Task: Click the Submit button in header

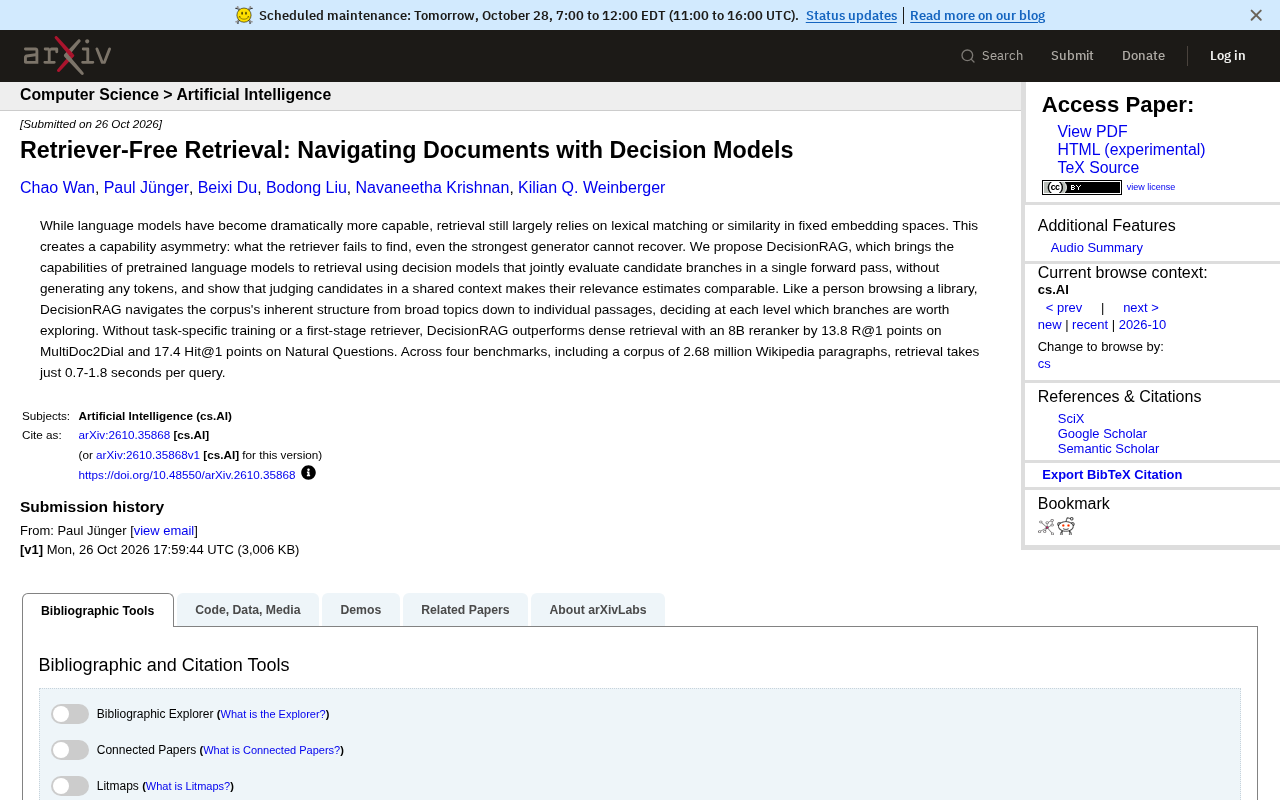Action: (x=1072, y=56)
